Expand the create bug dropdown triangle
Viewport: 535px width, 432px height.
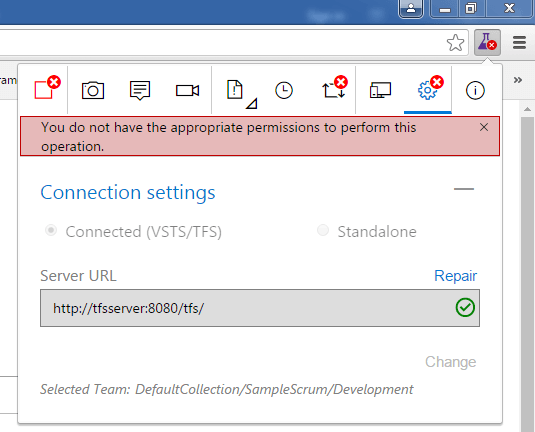point(252,104)
